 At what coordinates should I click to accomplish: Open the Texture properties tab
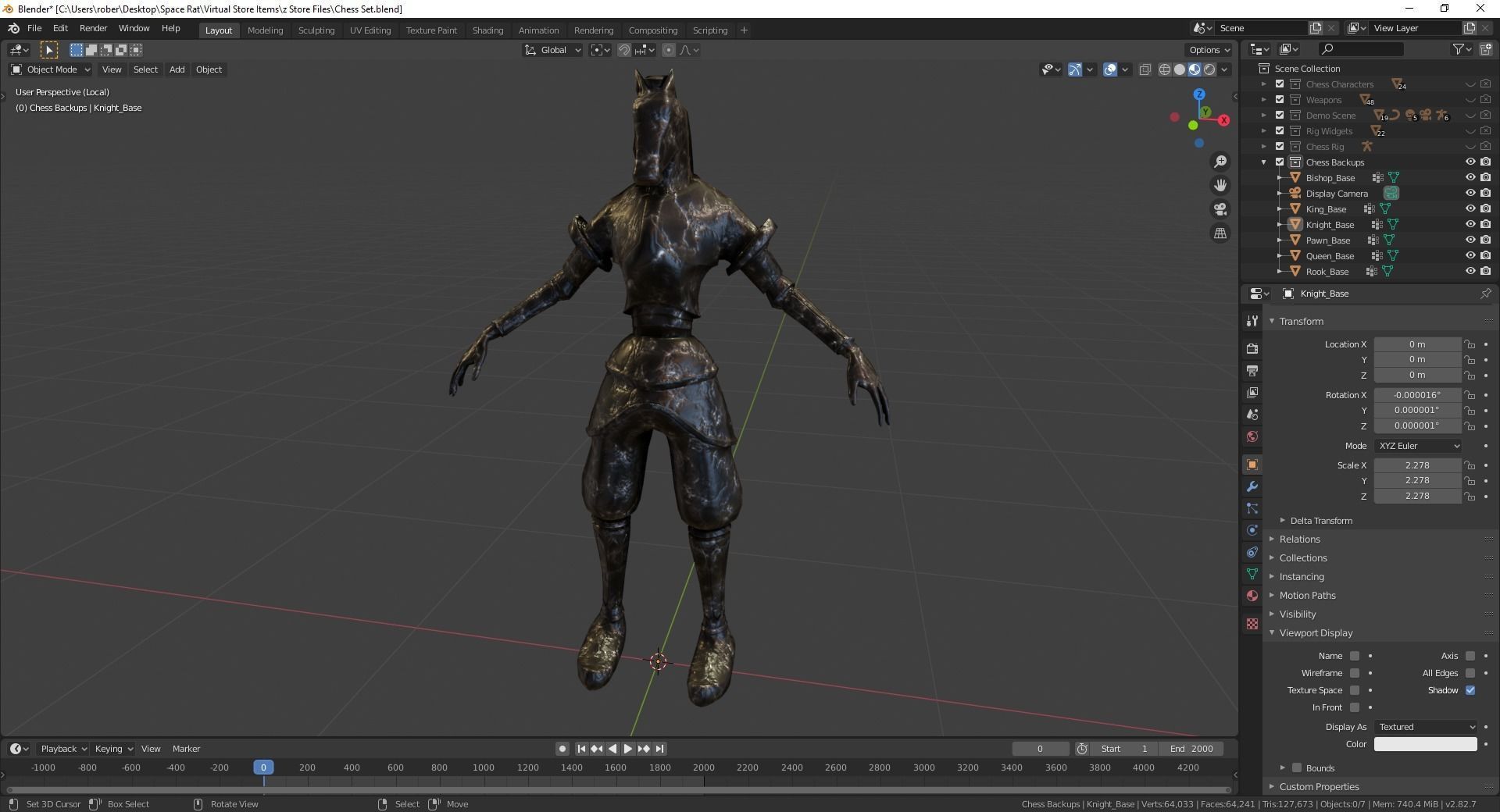coord(1252,624)
